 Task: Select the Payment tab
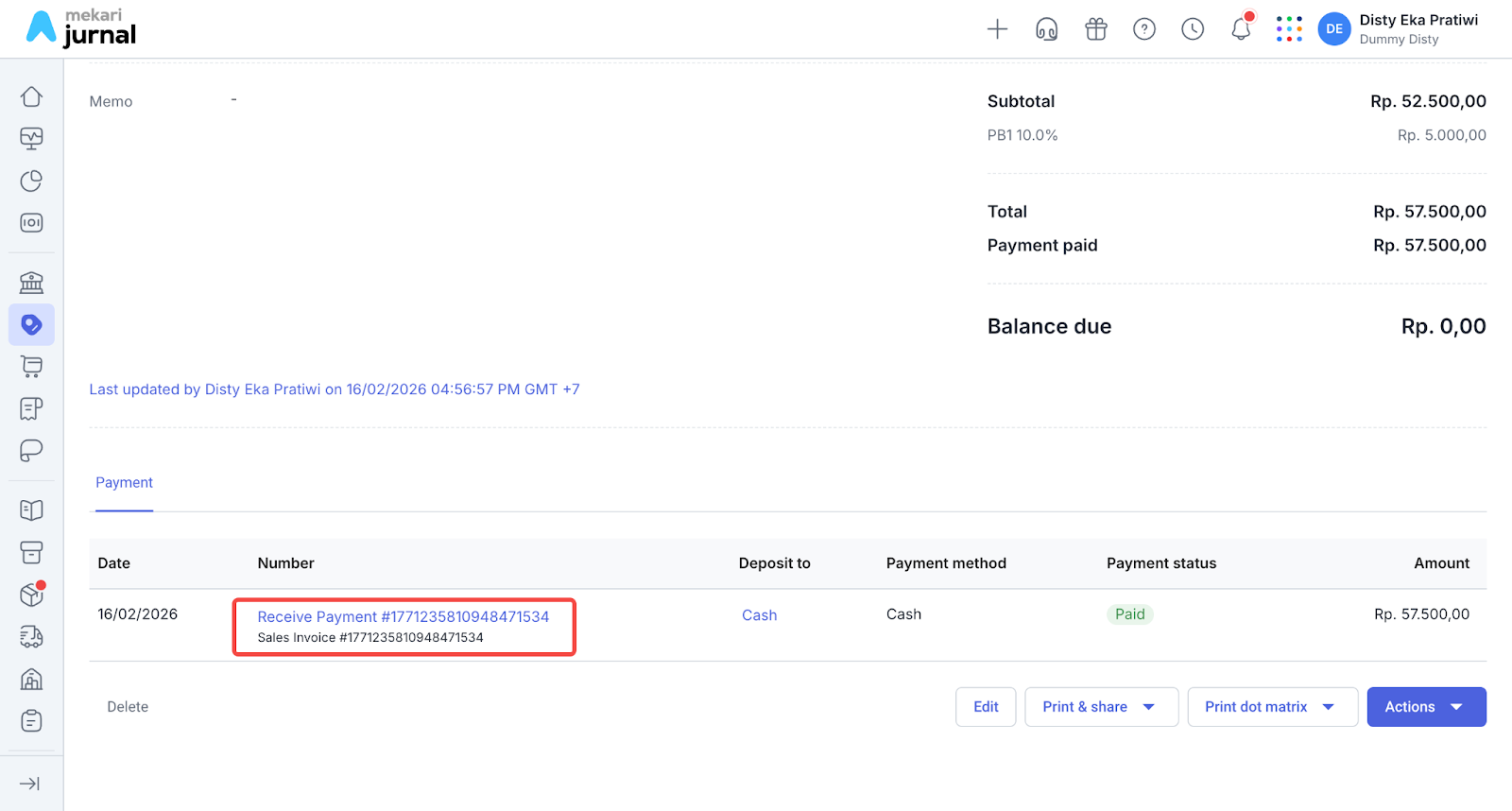pyautogui.click(x=124, y=483)
